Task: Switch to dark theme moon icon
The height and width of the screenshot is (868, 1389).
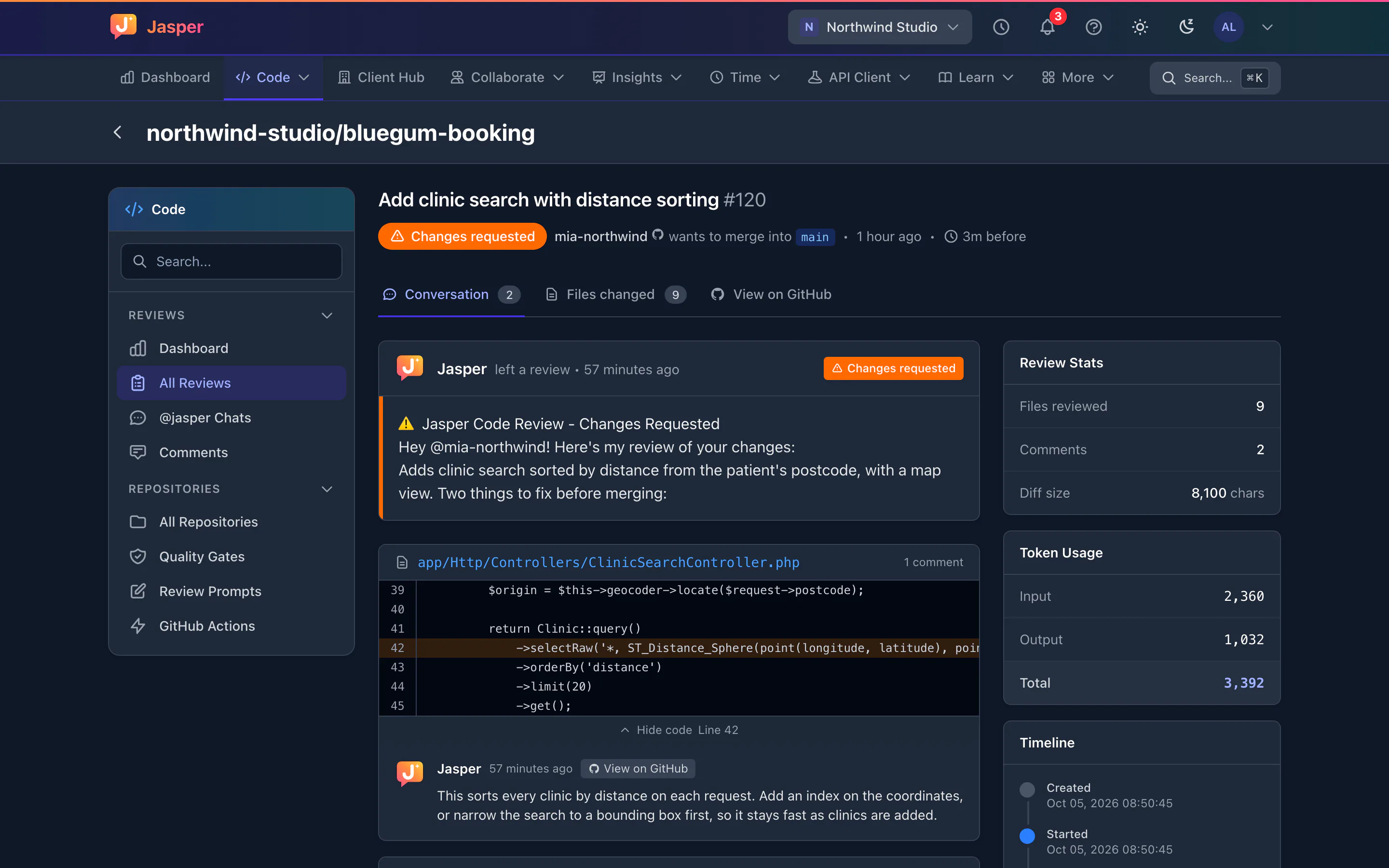Action: (1186, 27)
